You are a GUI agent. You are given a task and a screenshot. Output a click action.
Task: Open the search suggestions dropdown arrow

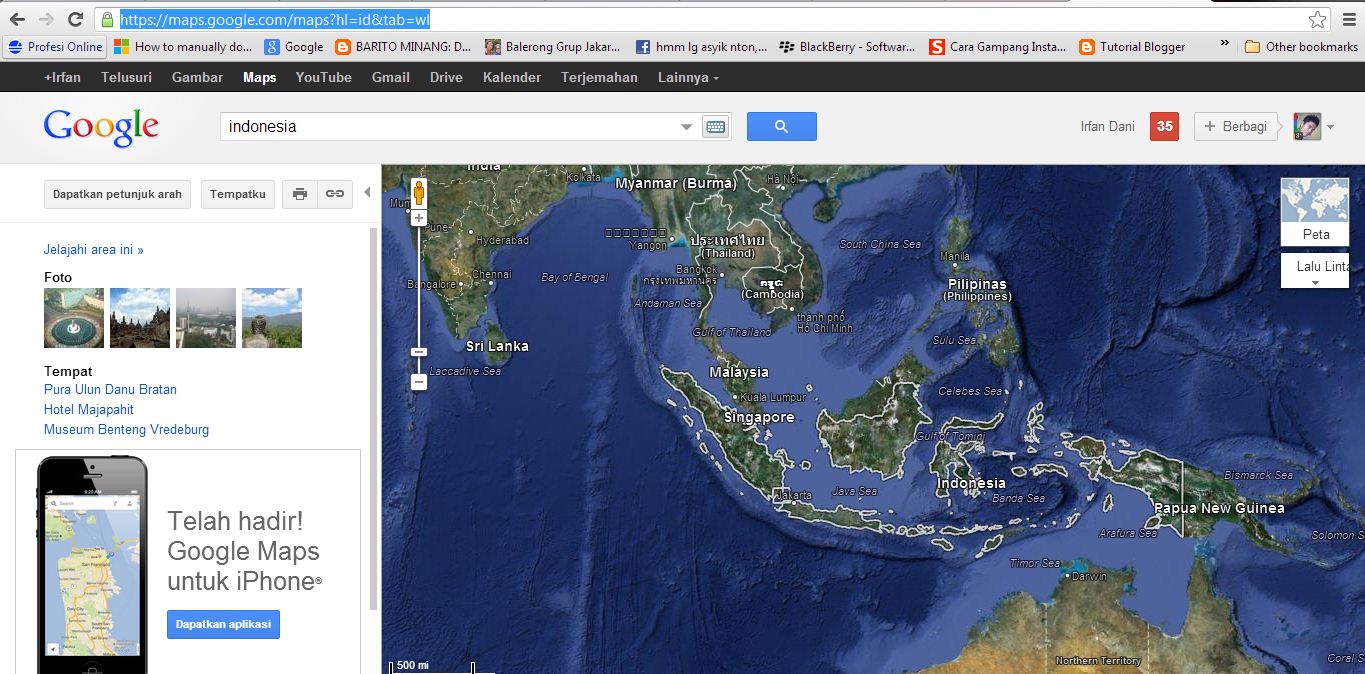[686, 126]
